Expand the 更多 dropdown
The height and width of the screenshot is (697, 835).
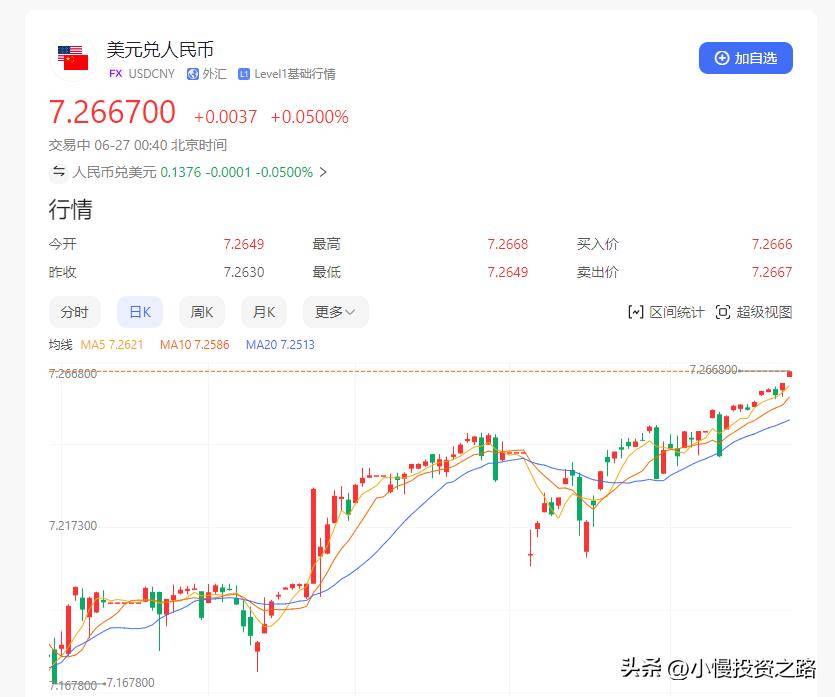coord(335,312)
